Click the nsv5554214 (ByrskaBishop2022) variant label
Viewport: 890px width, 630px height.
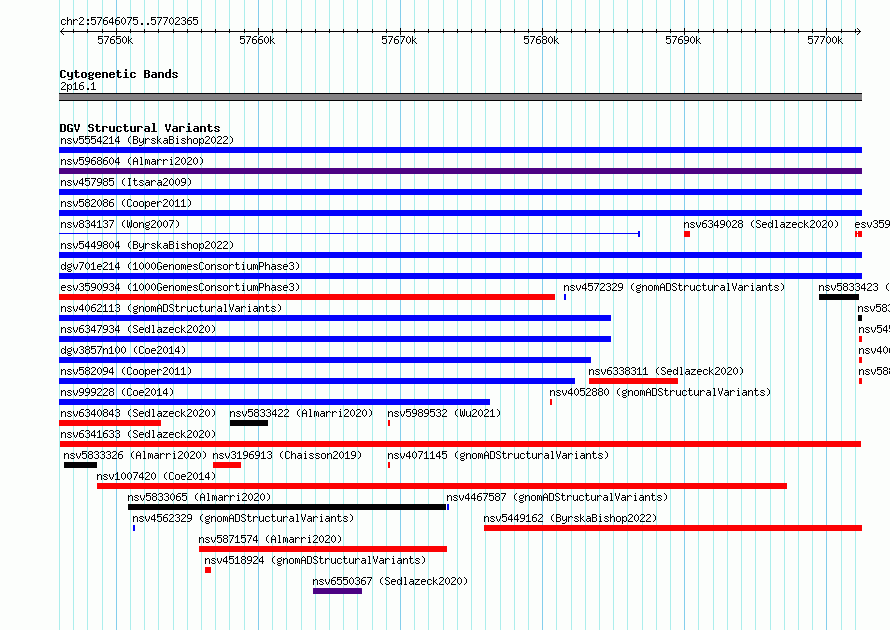click(147, 140)
